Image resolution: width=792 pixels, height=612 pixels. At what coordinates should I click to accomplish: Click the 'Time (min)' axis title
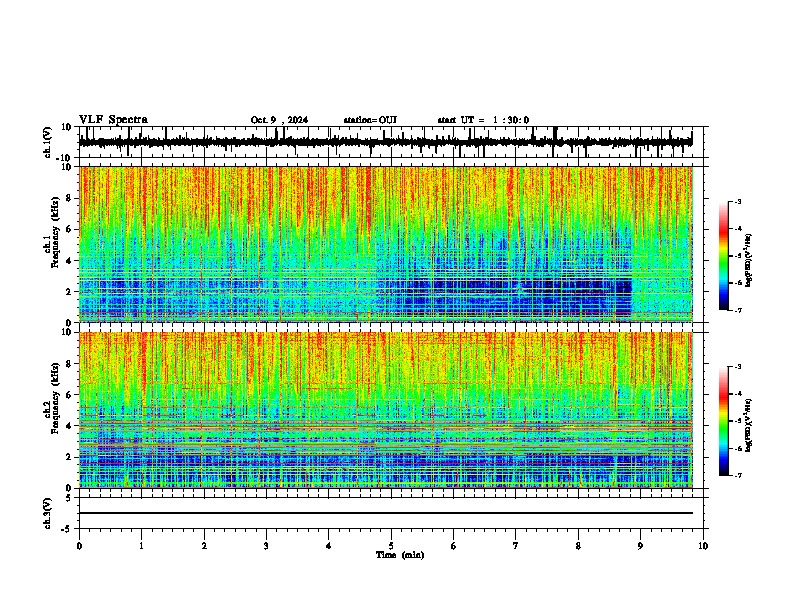(400, 555)
